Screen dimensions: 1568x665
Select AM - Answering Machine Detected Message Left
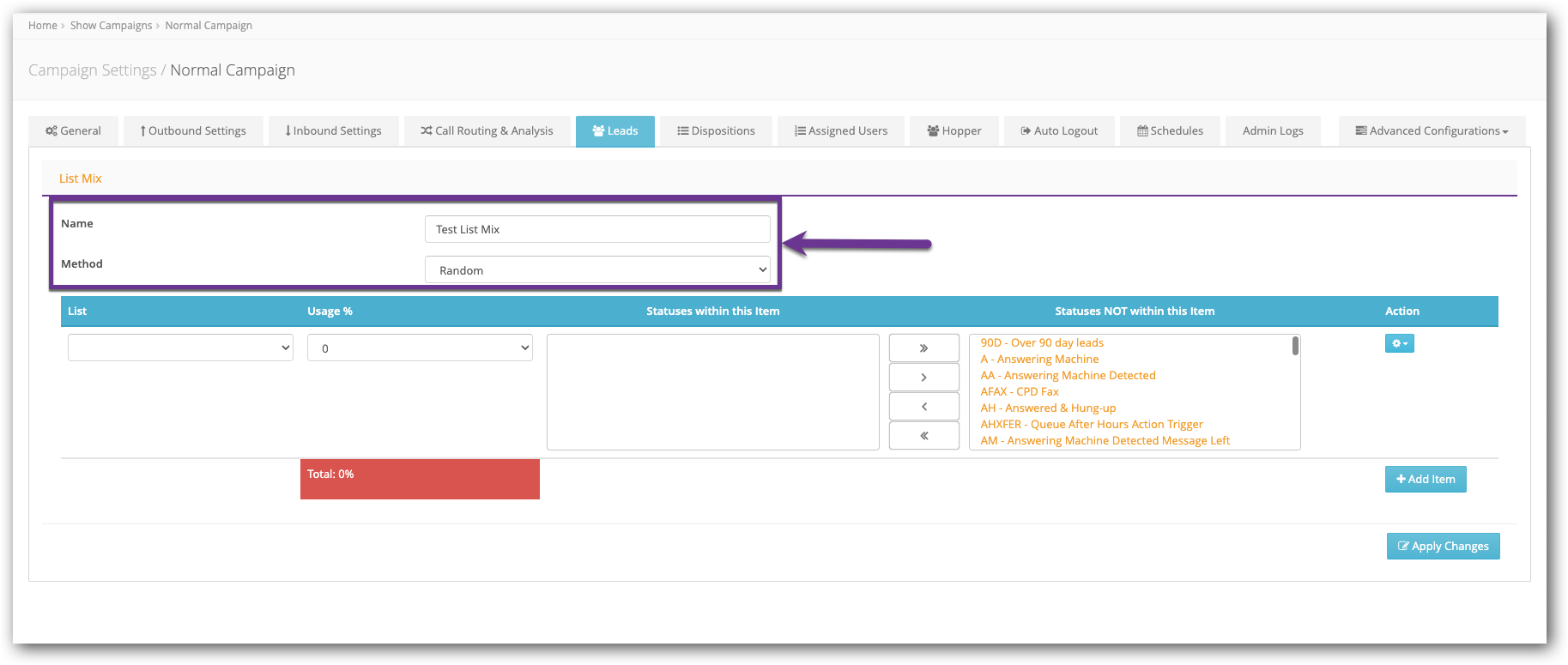click(1105, 440)
